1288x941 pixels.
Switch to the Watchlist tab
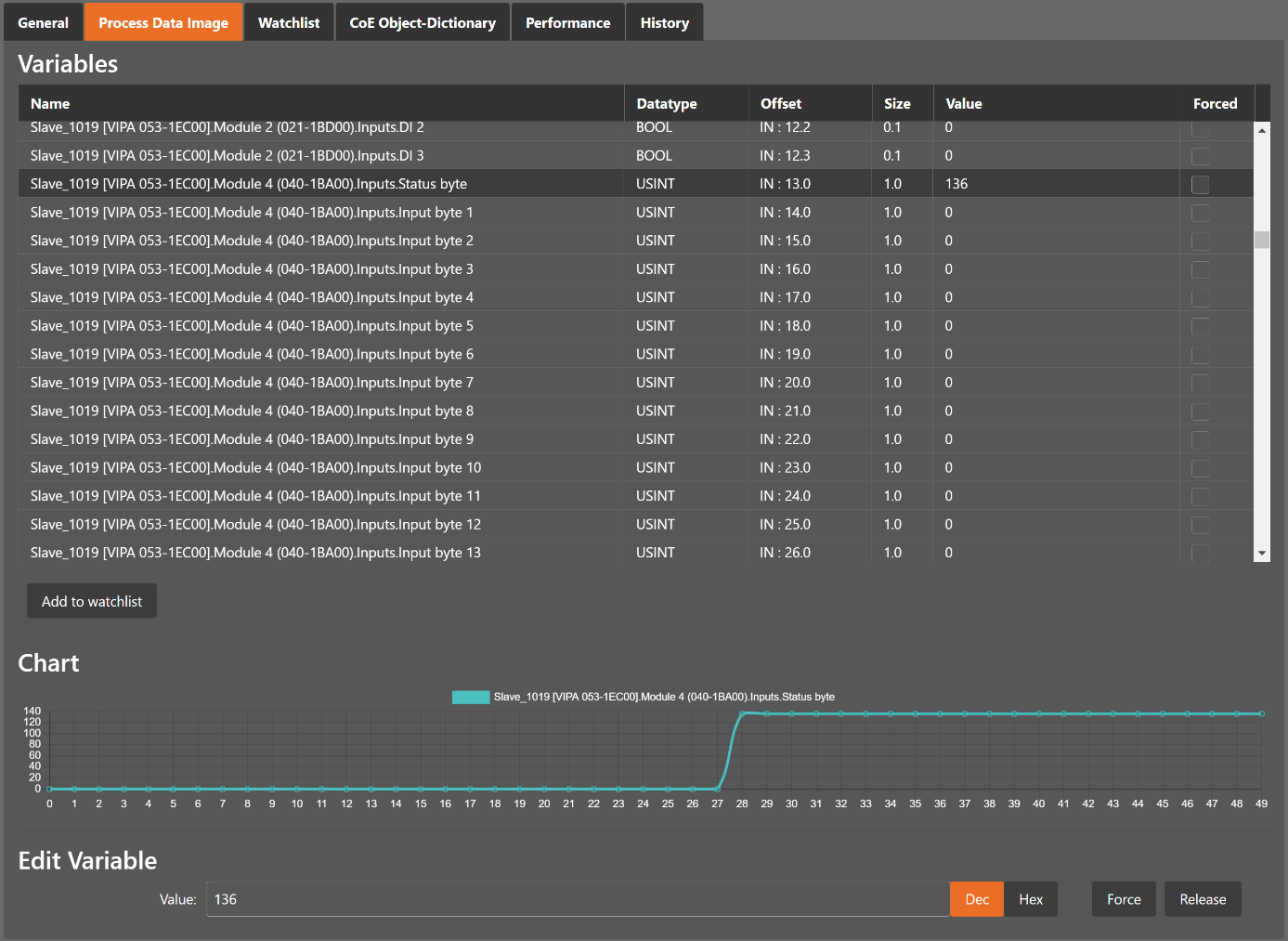coord(289,22)
